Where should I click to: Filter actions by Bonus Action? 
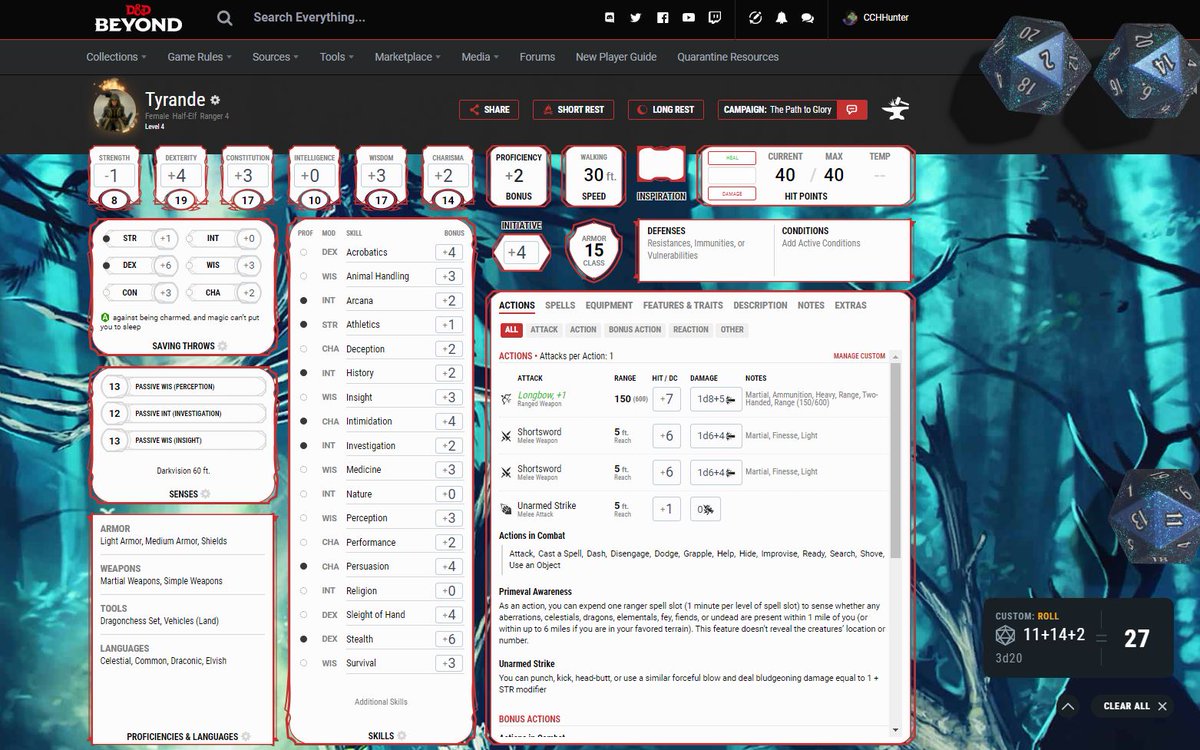[635, 330]
